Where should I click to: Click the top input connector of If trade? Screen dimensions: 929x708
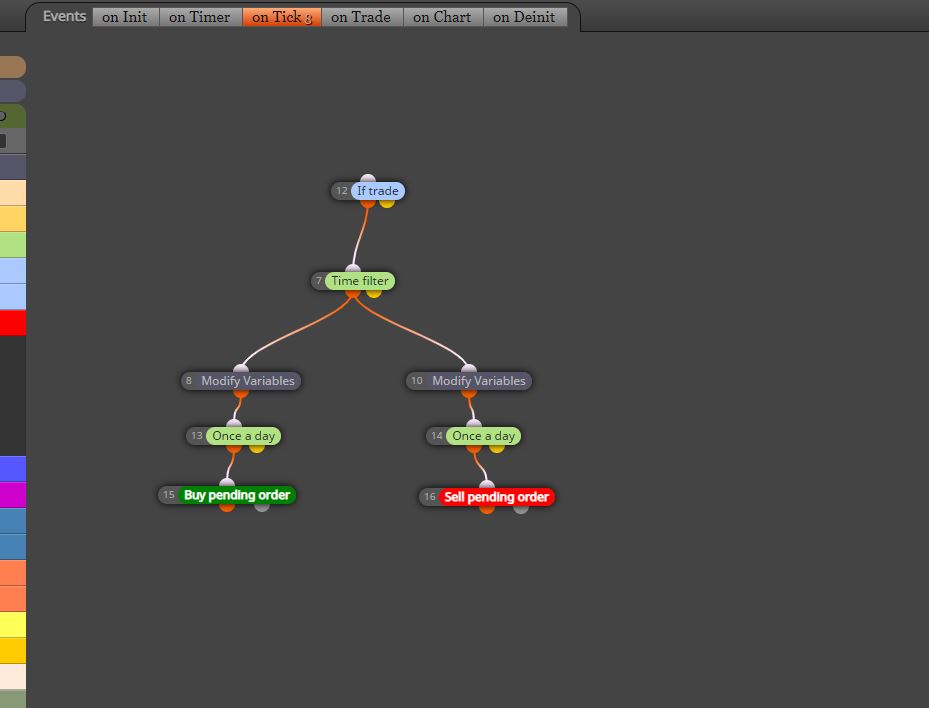[x=368, y=178]
